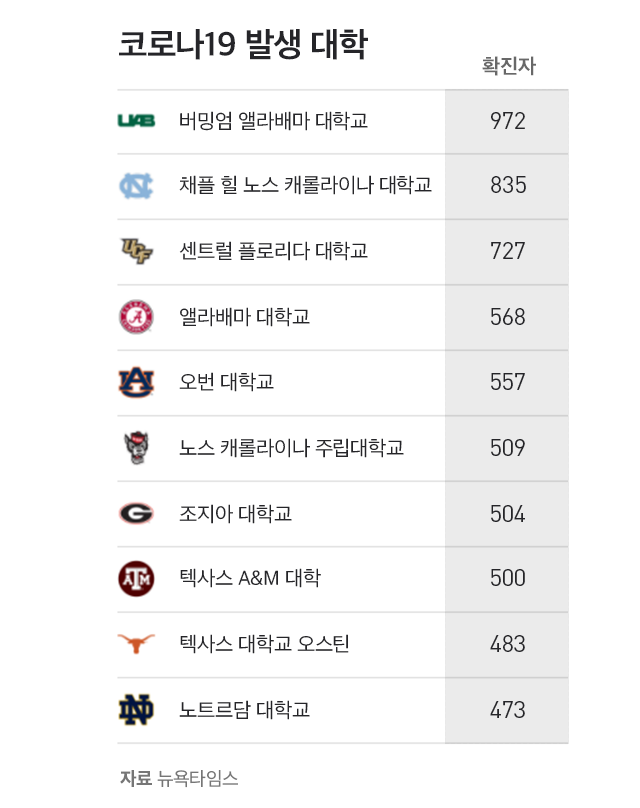The height and width of the screenshot is (808, 640).
Task: Select the 텍사스 대학교 오스틴 label
Action: click(x=264, y=644)
